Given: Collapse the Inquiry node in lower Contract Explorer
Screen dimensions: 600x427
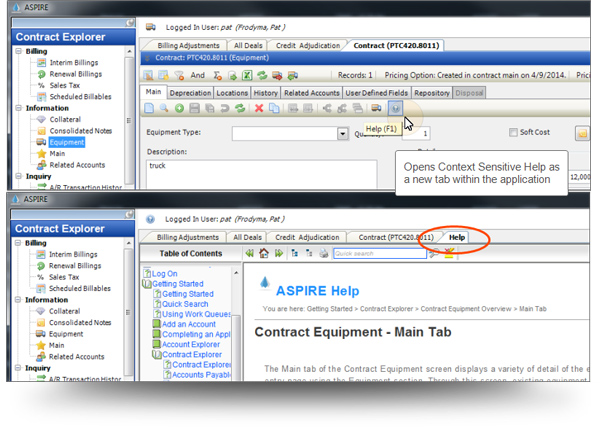Looking at the screenshot, I should point(18,368).
